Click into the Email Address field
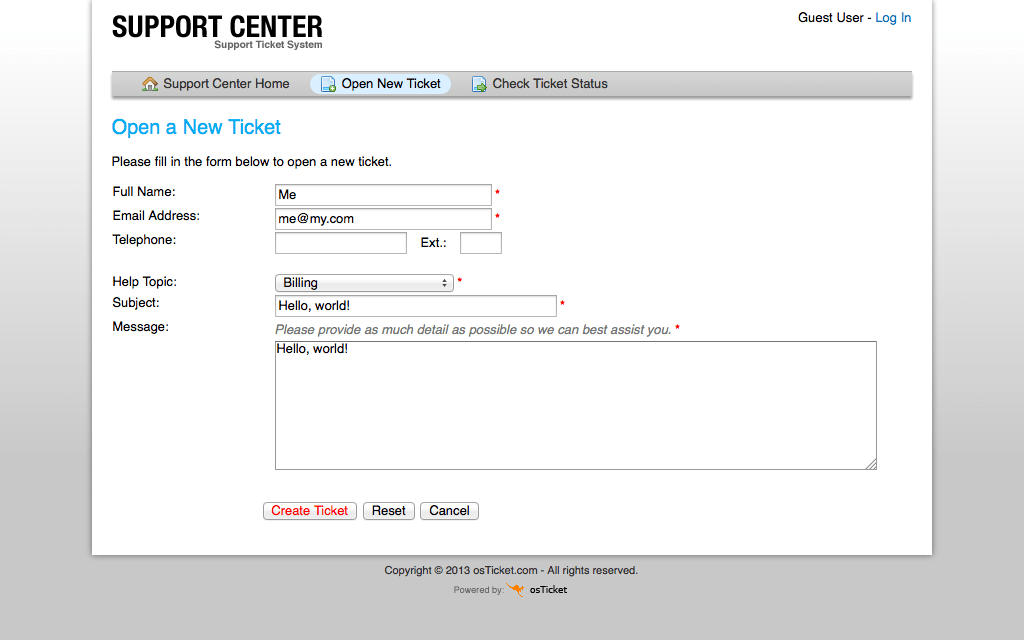 coord(383,219)
